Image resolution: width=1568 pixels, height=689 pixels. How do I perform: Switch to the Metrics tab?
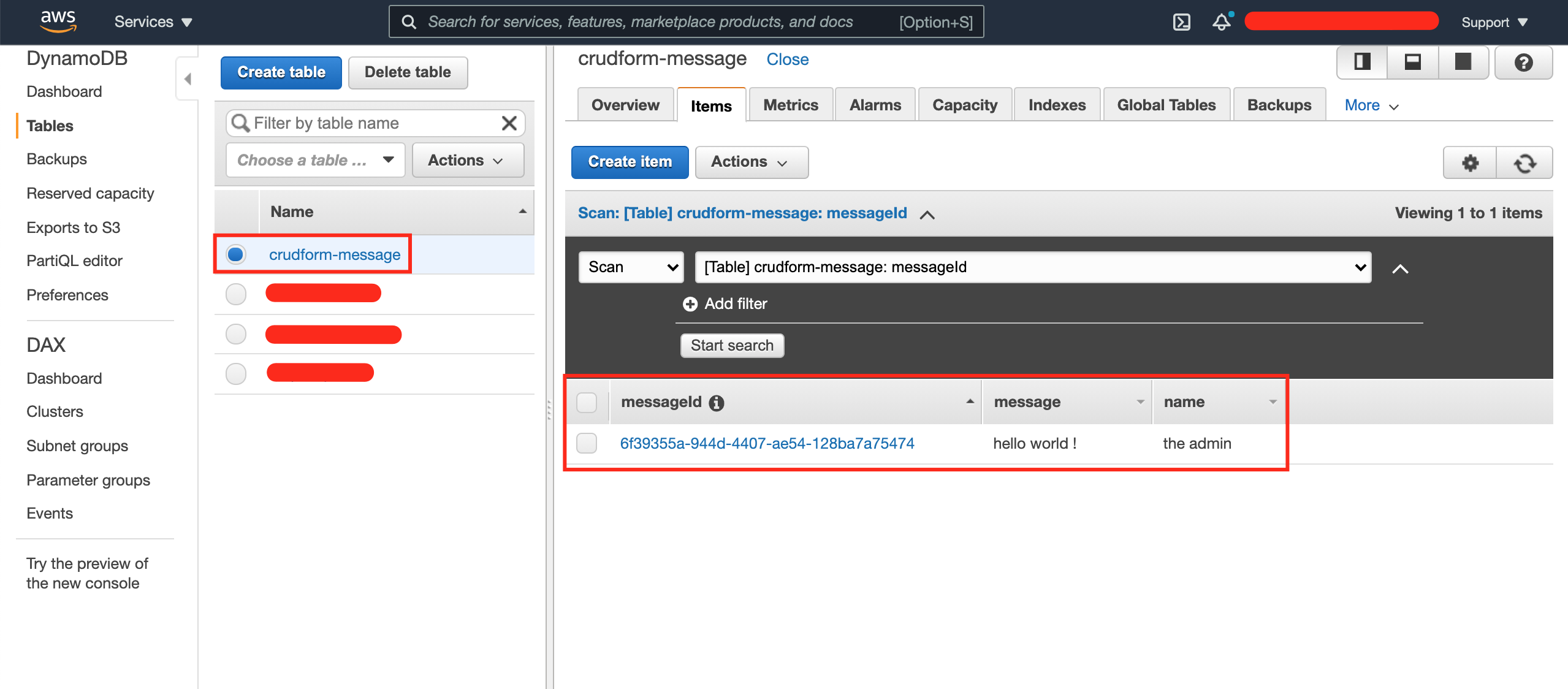tap(791, 104)
